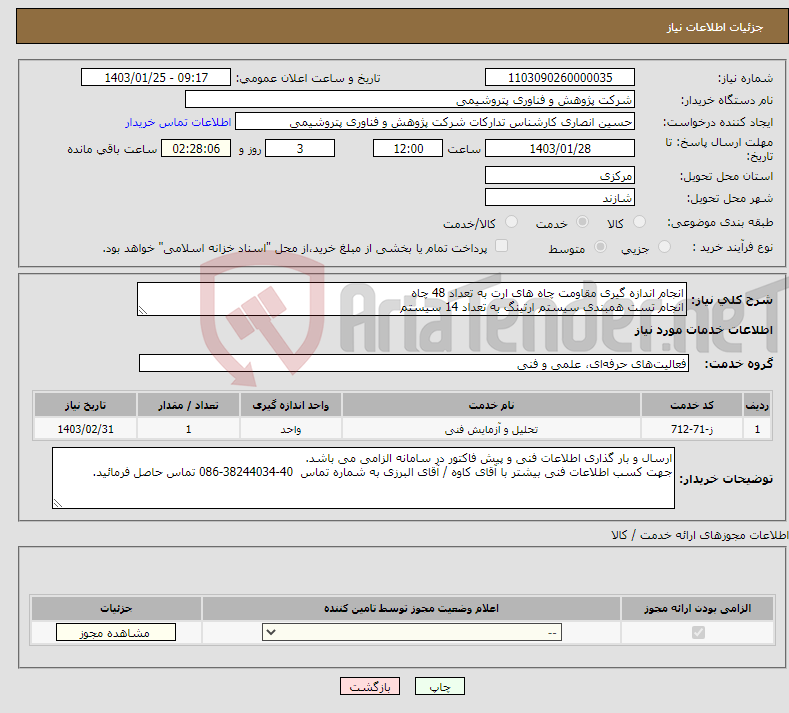789x713 pixels.
Task: Click the اطلاعات خدمات مورد نیاز heading
Action: point(703,330)
